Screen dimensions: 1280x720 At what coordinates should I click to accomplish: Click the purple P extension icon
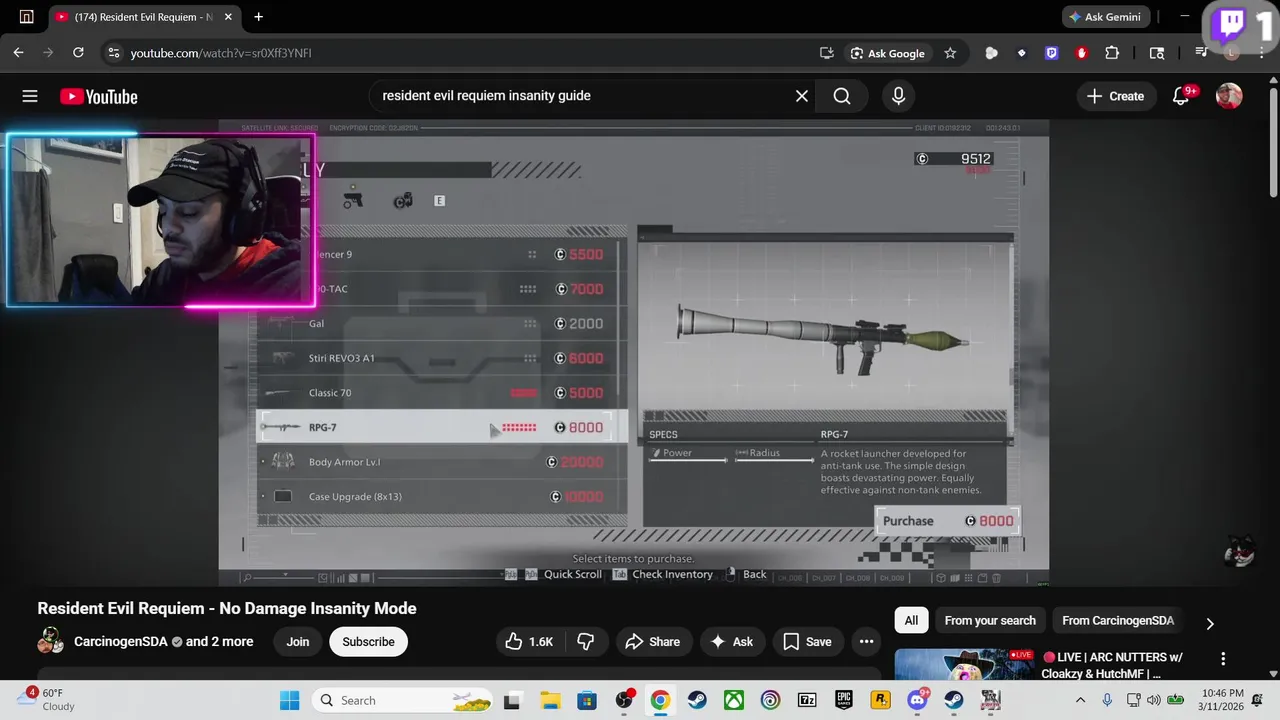(x=1051, y=53)
